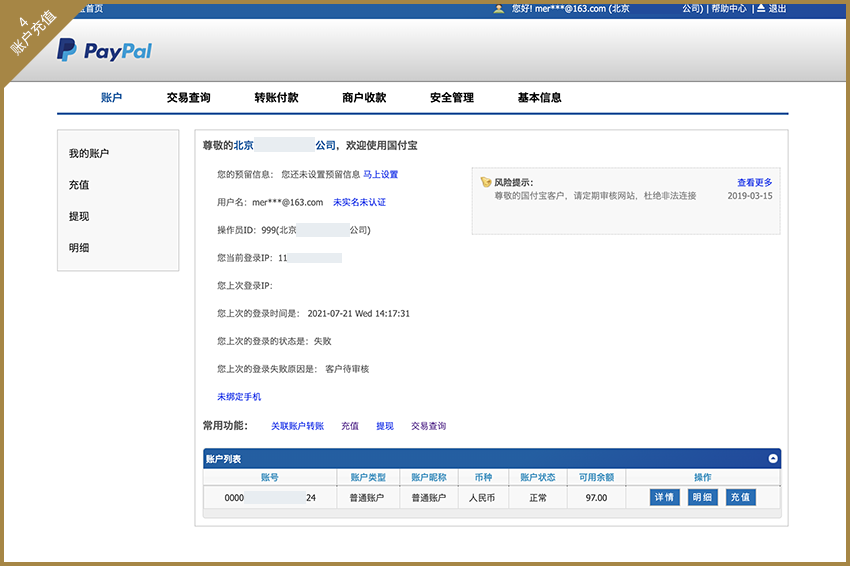This screenshot has height=566, width=850.
Task: Collapse the 账户列表 panel with round arrow icon
Action: [x=773, y=459]
